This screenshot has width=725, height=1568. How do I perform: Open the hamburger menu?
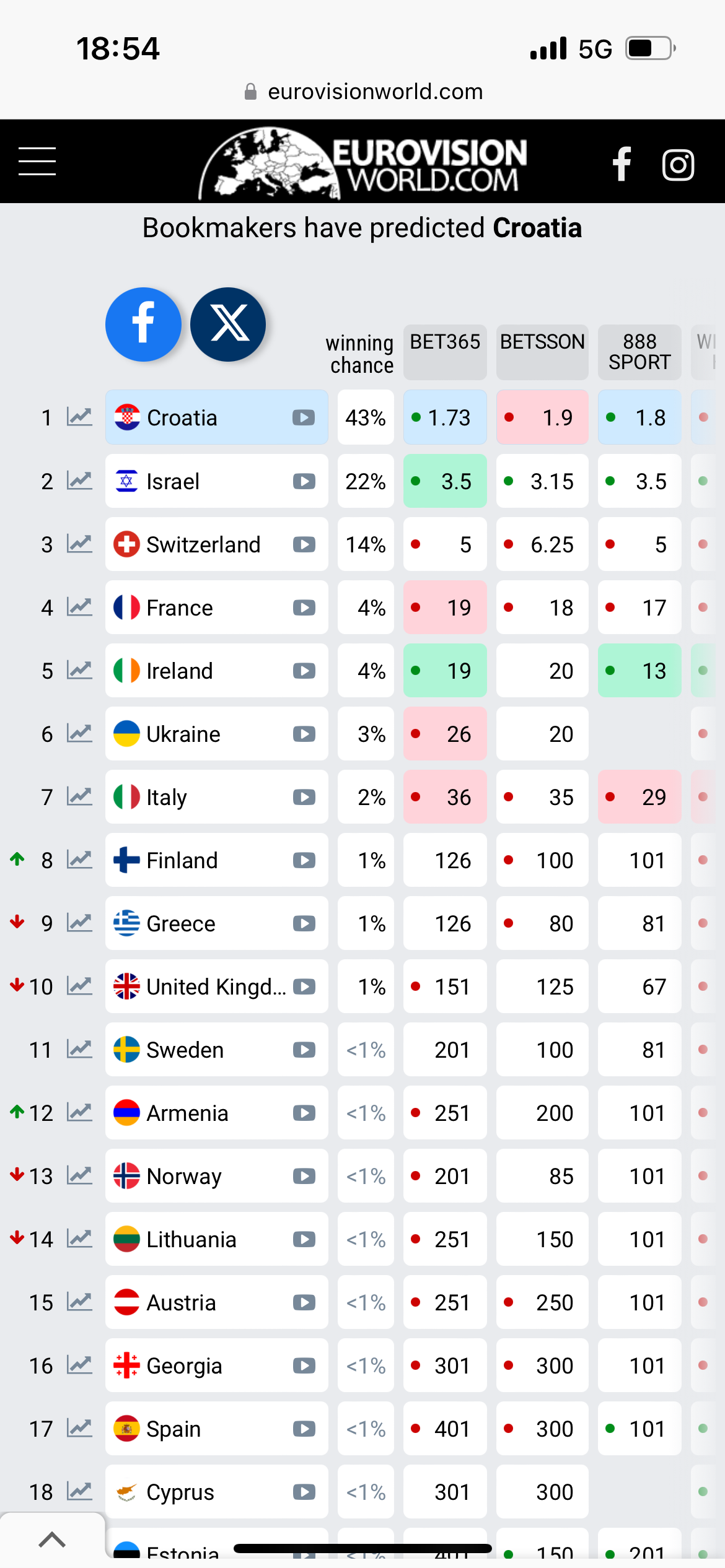pyautogui.click(x=37, y=162)
